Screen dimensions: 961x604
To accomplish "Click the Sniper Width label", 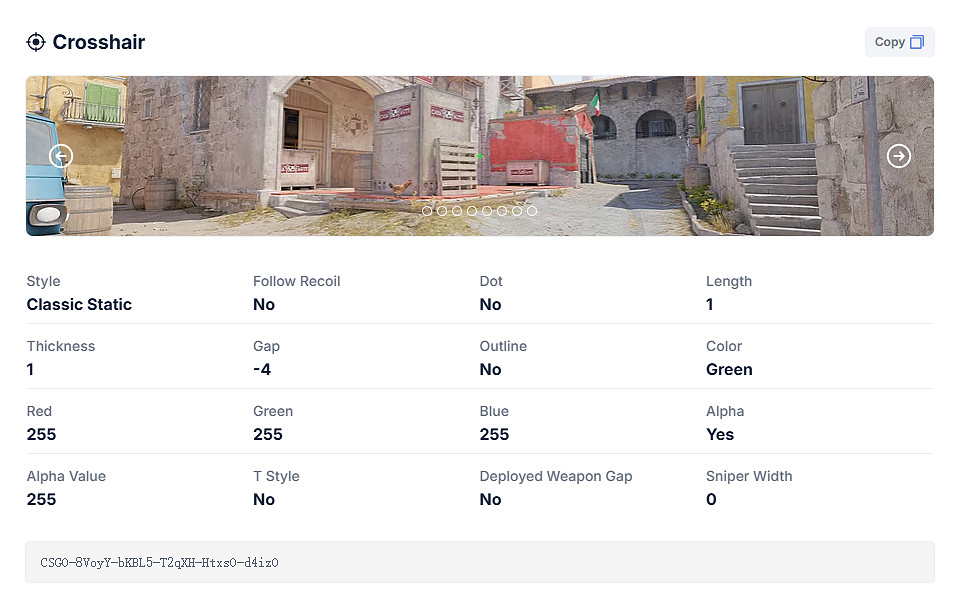I will pos(749,476).
